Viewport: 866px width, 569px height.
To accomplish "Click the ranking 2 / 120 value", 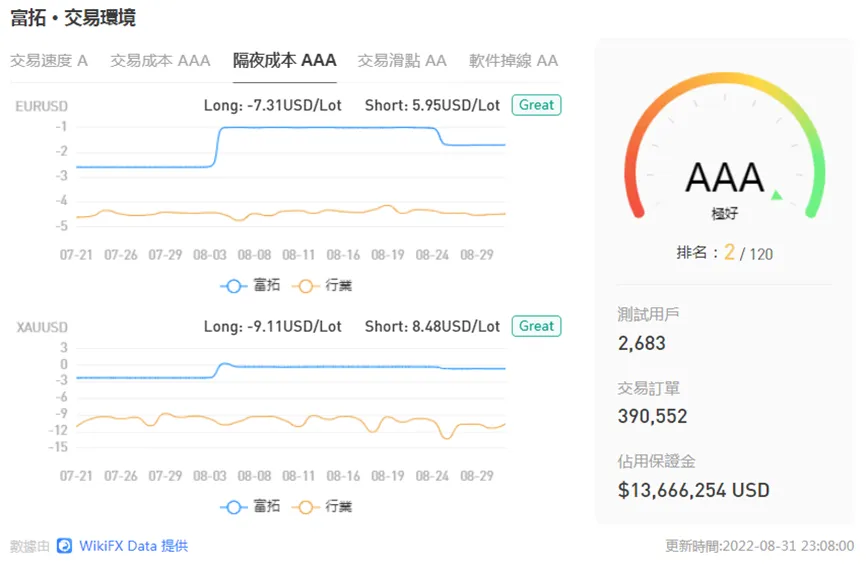I will click(748, 253).
